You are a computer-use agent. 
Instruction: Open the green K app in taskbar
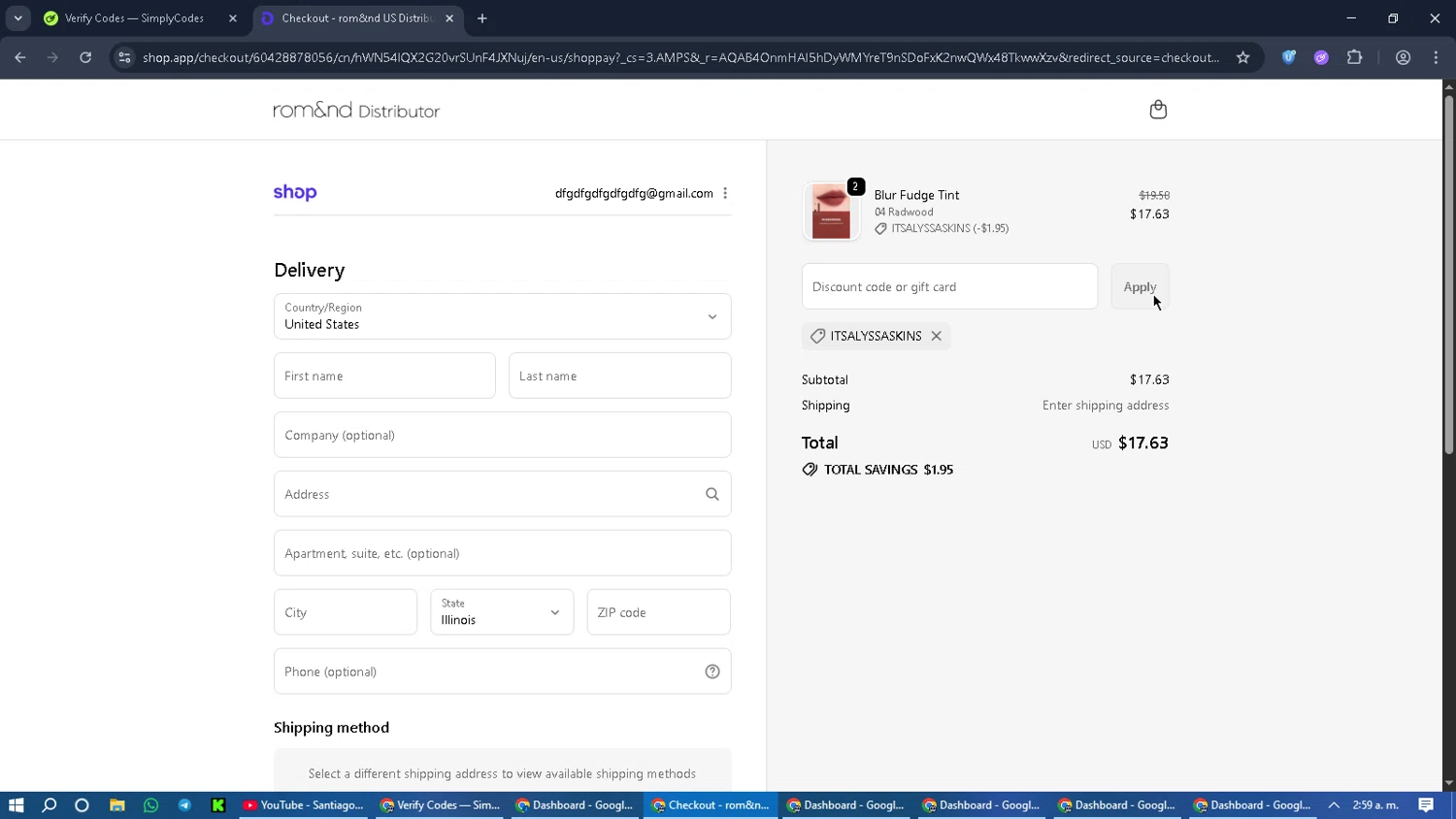point(218,804)
